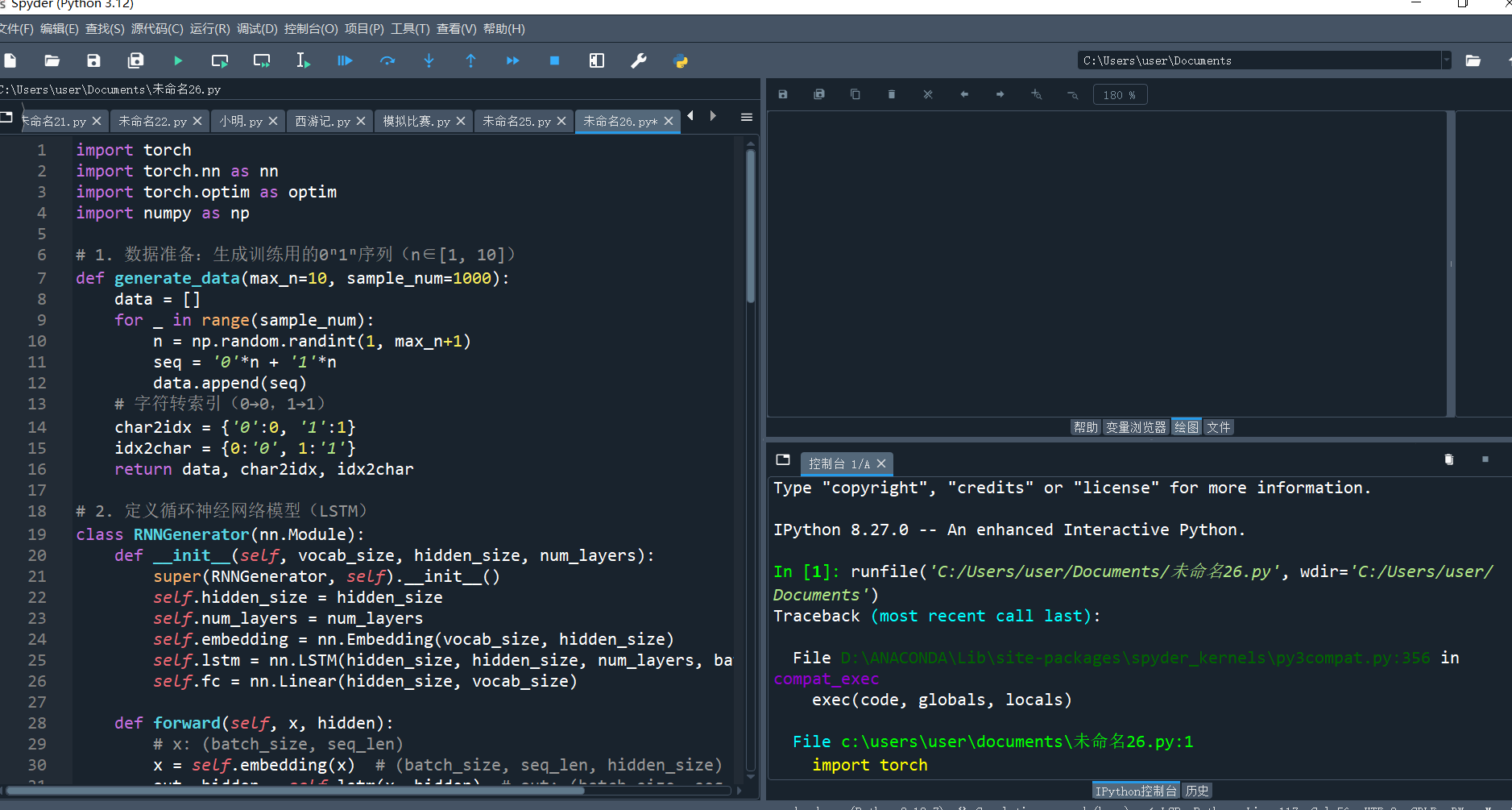Show the next plot
Viewport: 1512px width, 810px height.
(x=1000, y=94)
